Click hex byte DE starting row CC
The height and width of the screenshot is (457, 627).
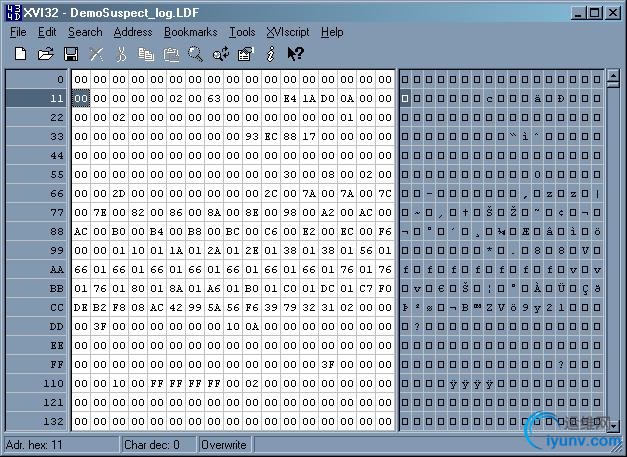point(81,307)
